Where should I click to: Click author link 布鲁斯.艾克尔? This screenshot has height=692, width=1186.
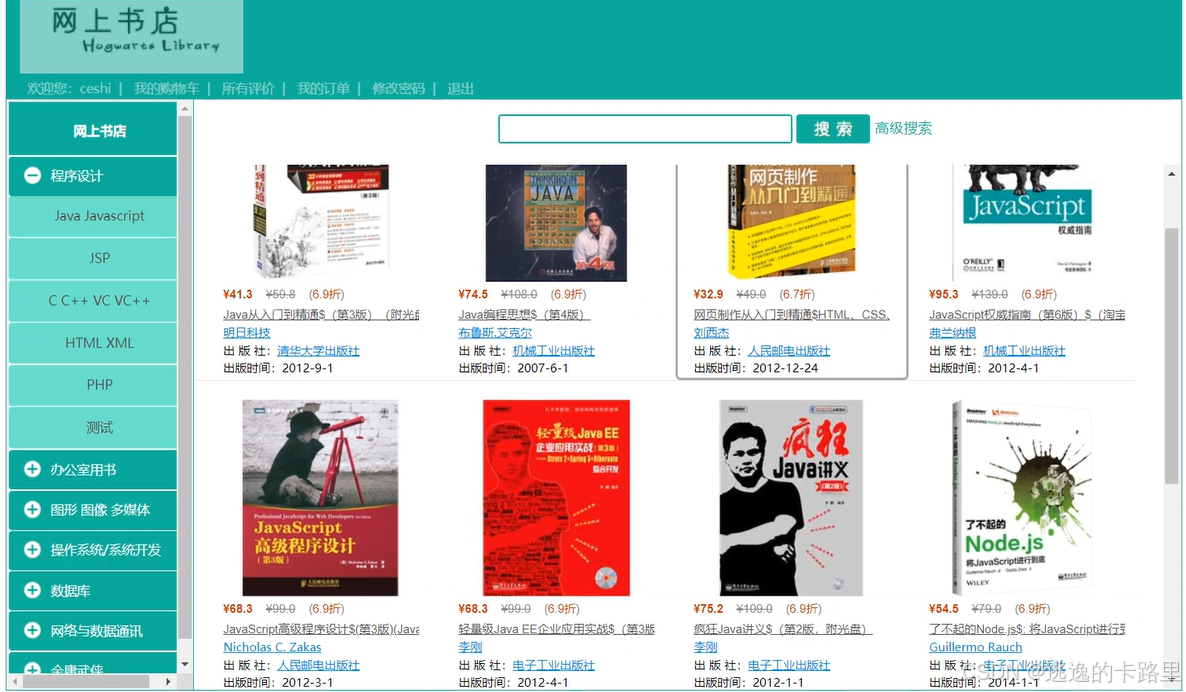point(495,333)
